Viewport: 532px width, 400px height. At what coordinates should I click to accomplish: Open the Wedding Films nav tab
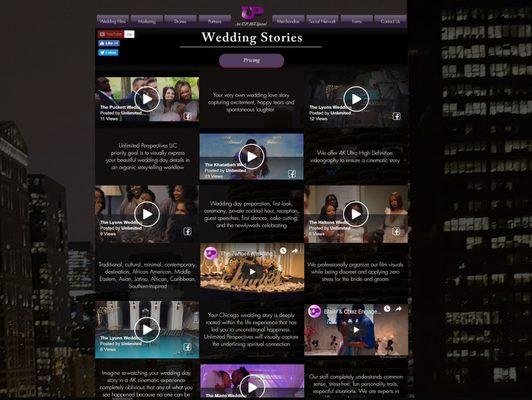click(113, 21)
